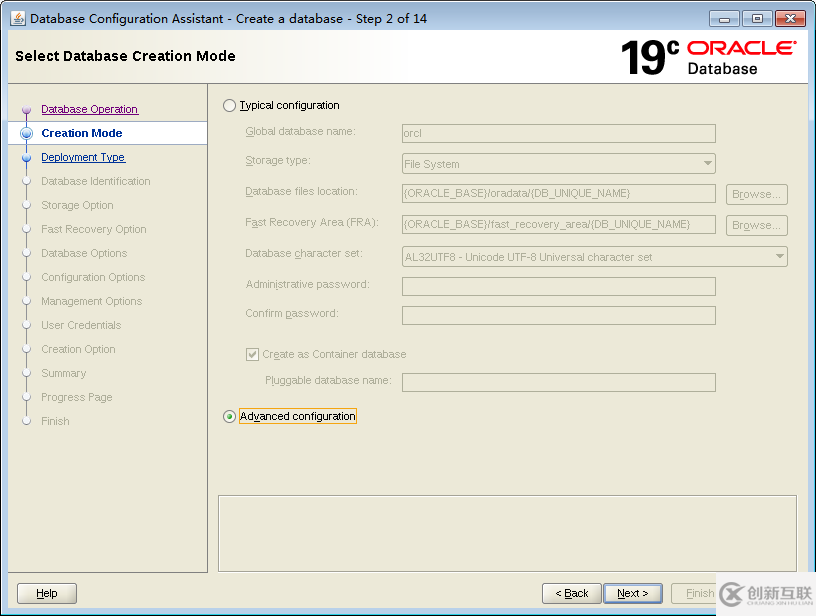Click the Creation Option step
The width and height of the screenshot is (816, 616).
point(78,349)
